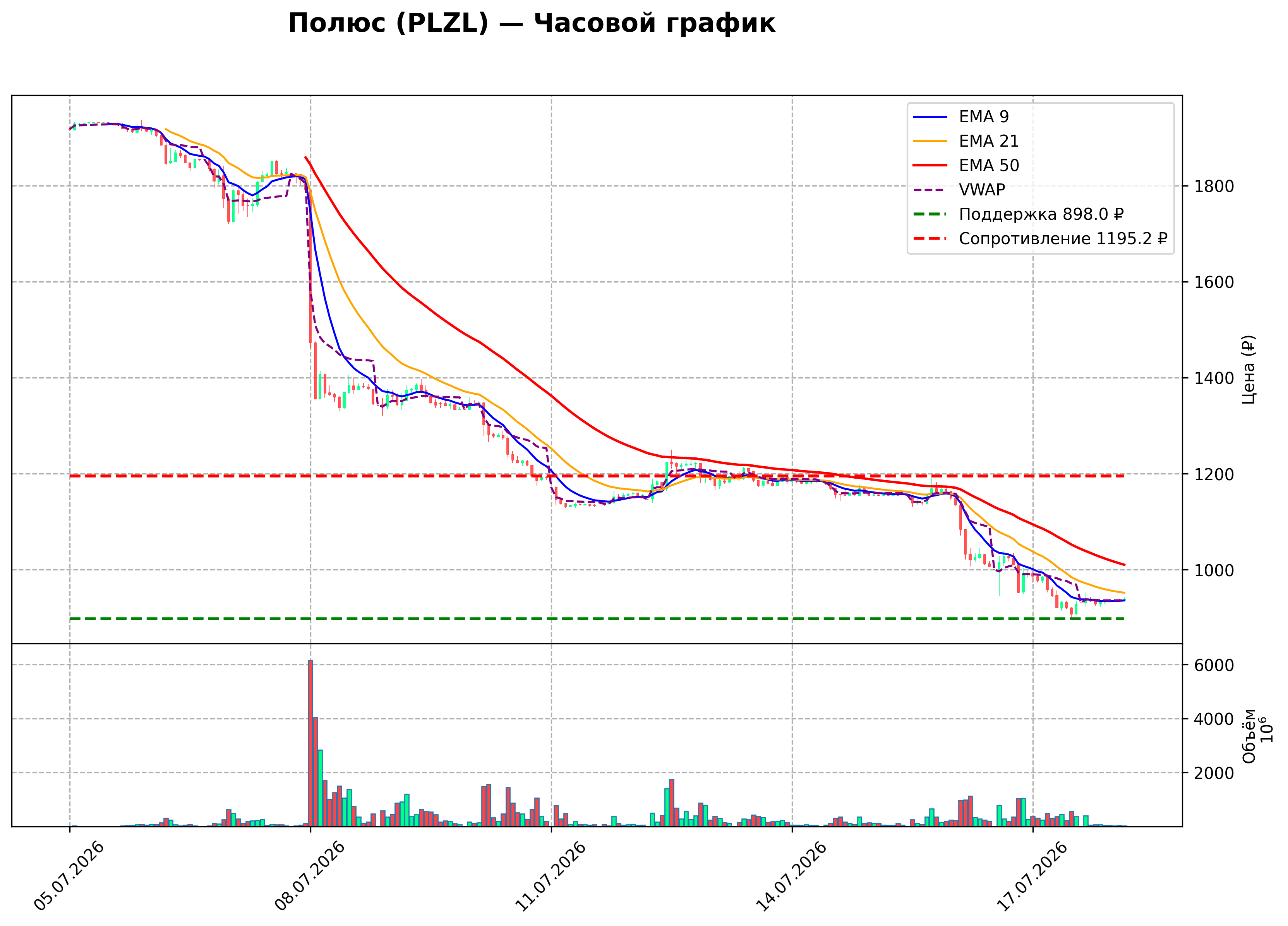Click the Цена (₽) axis label

click(x=1248, y=370)
